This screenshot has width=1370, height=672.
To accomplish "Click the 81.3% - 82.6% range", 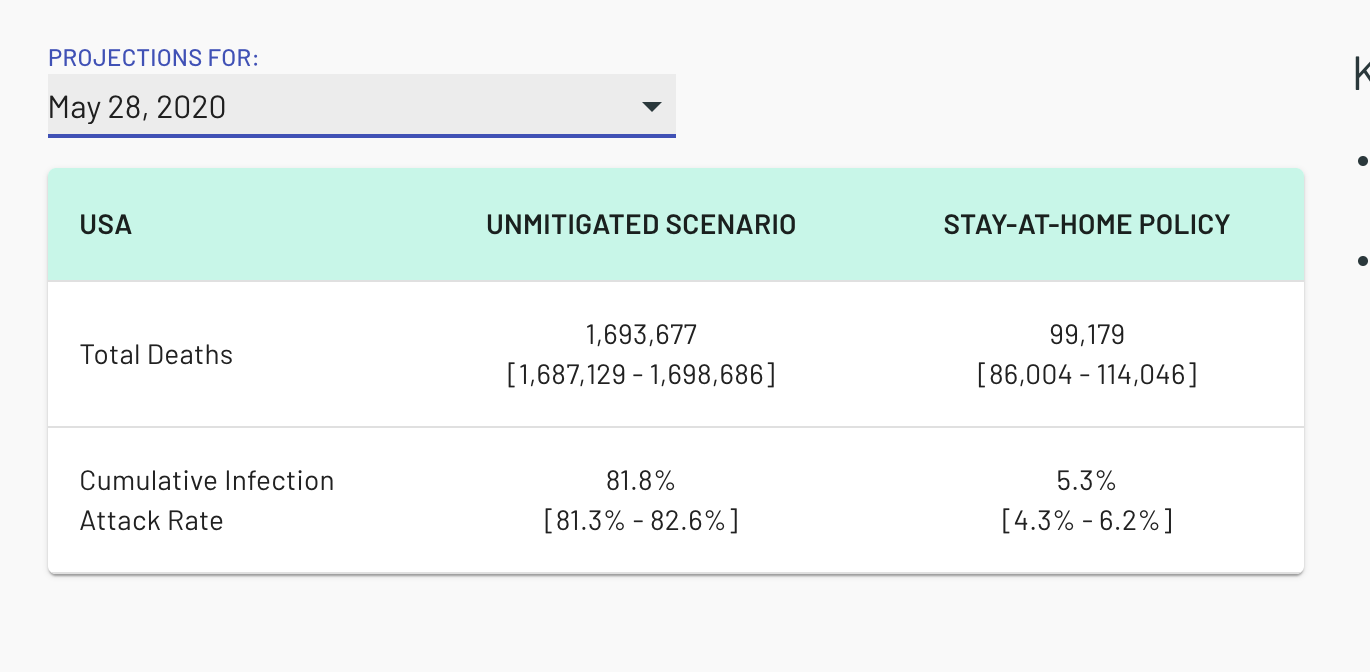I will point(641,521).
